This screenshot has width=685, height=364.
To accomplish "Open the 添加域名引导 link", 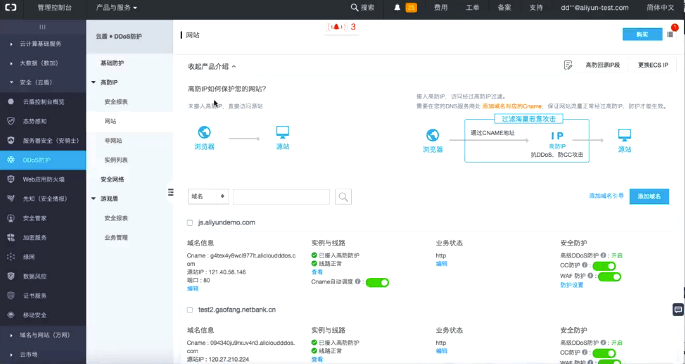I will point(606,196).
